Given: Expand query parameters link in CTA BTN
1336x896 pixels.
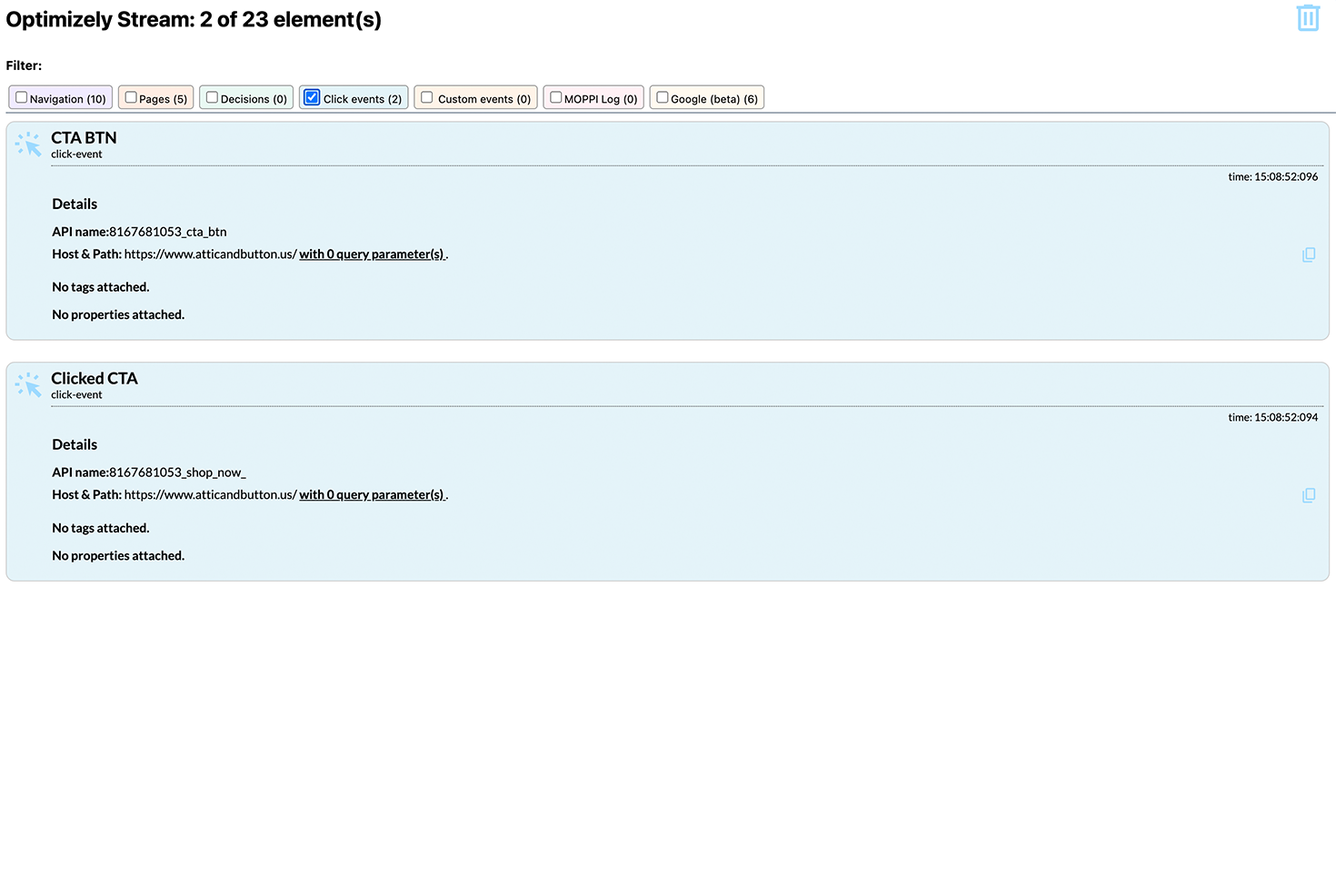Looking at the screenshot, I should 372,254.
